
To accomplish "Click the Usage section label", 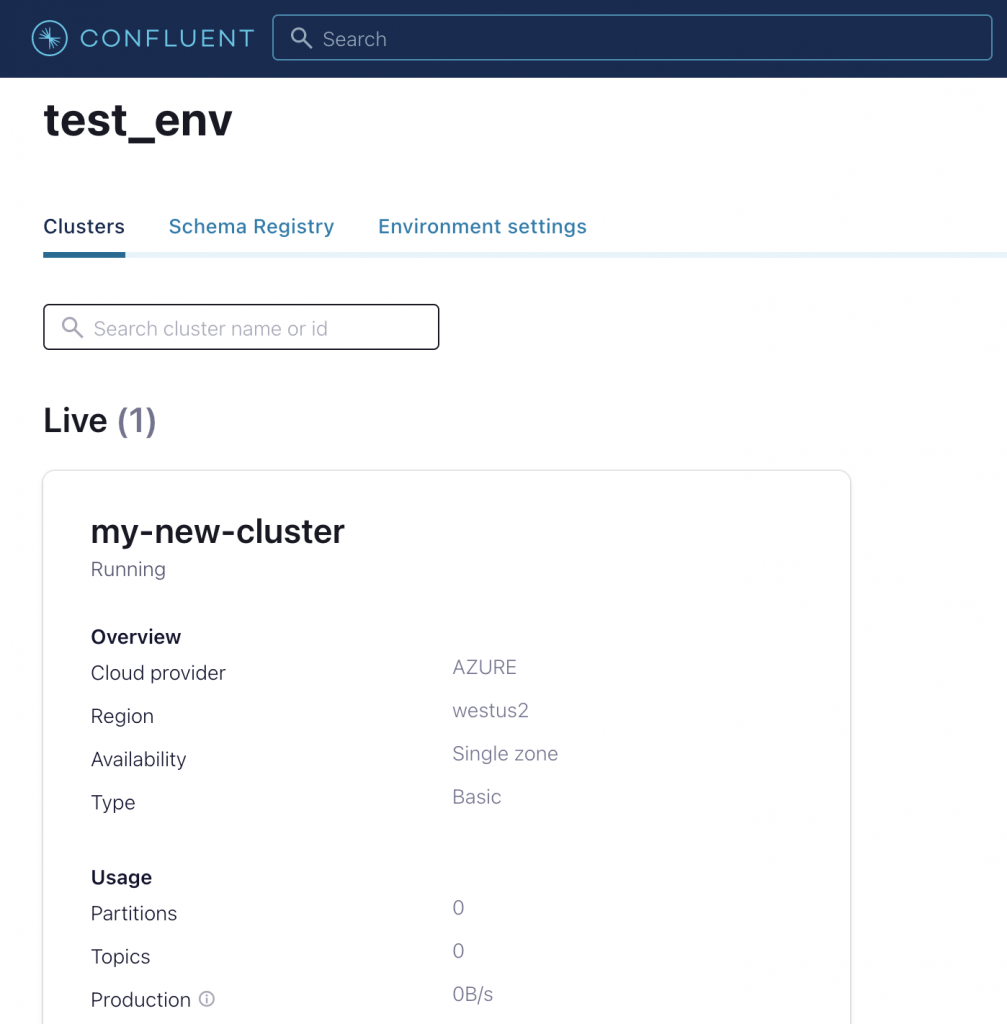I will click(121, 877).
